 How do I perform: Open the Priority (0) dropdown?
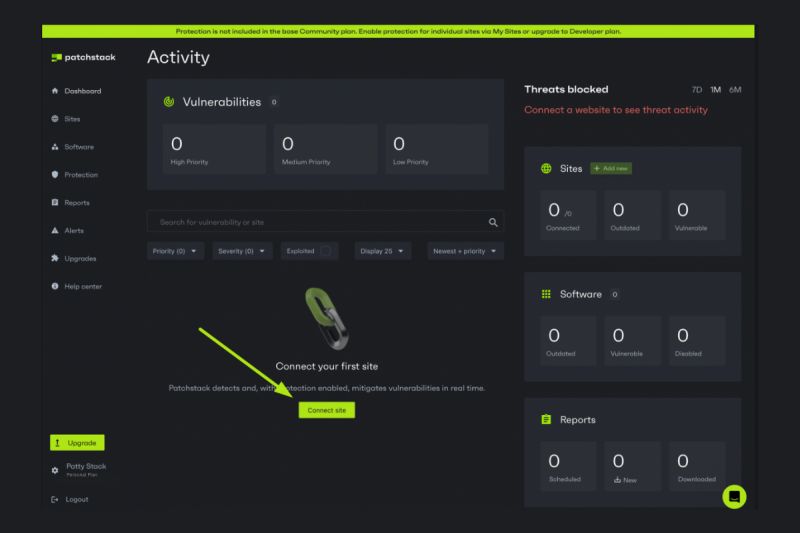pyautogui.click(x=175, y=251)
